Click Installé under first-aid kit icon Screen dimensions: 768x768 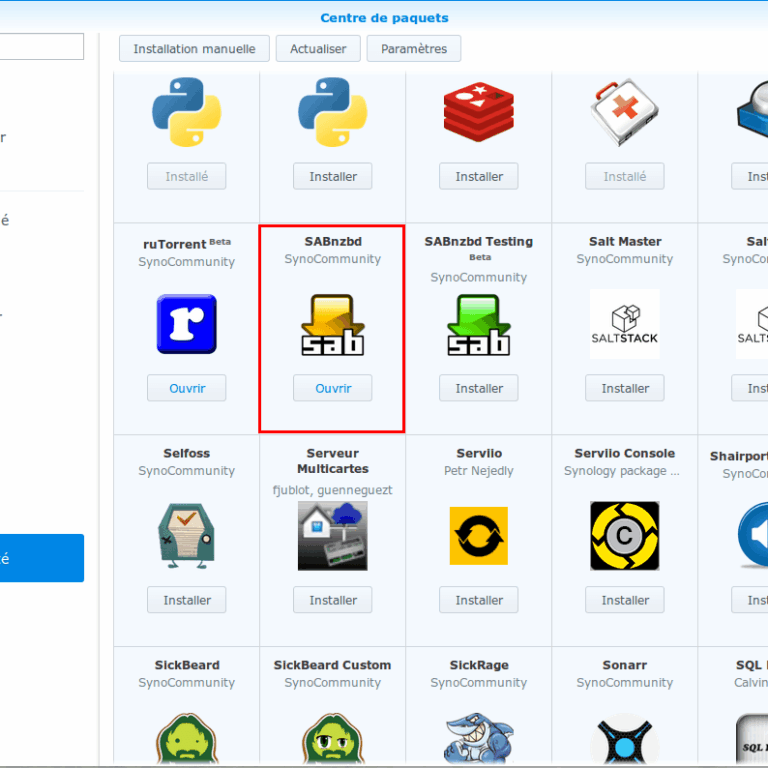tap(624, 176)
